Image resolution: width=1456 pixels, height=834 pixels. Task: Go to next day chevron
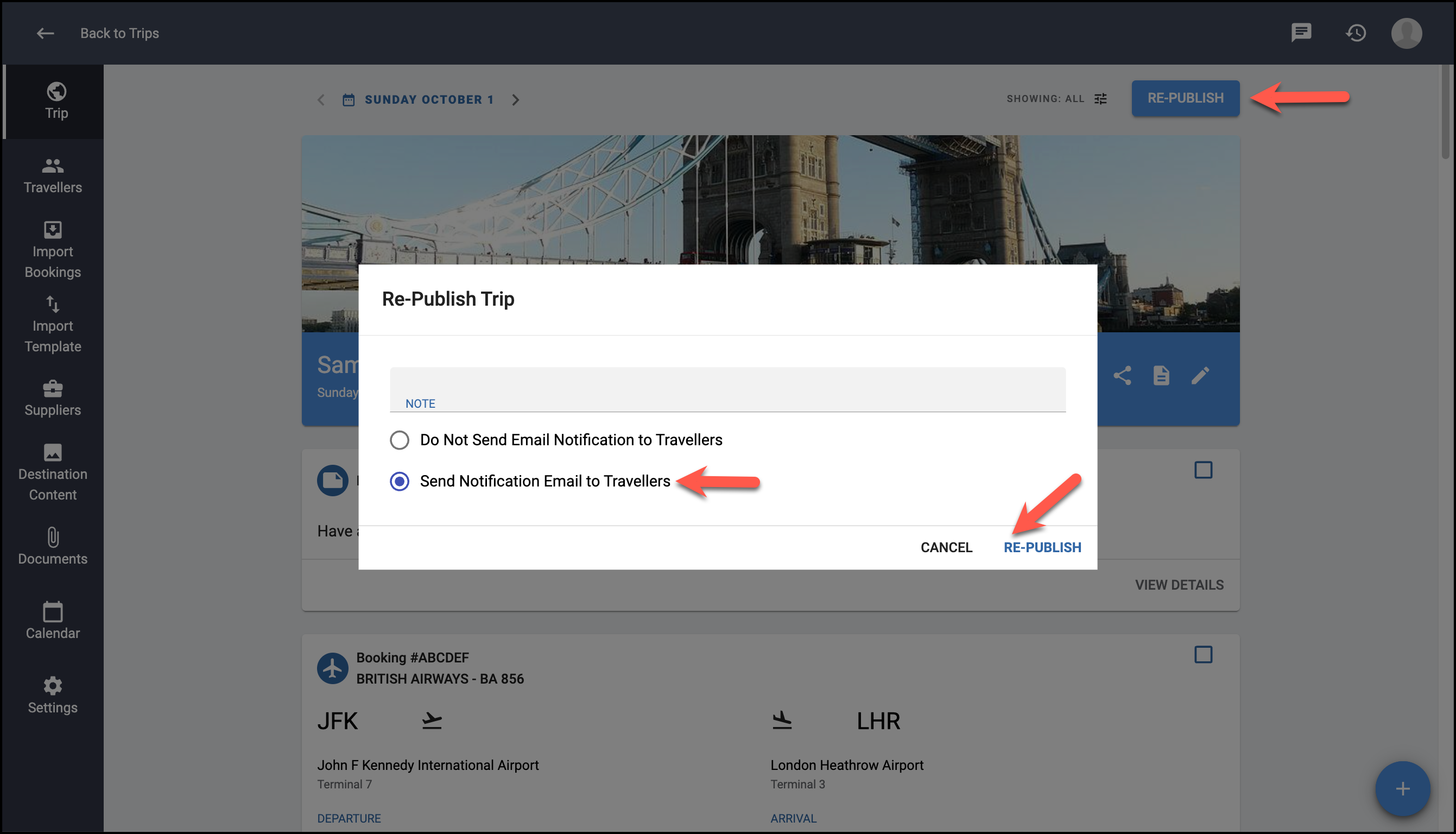coord(515,100)
